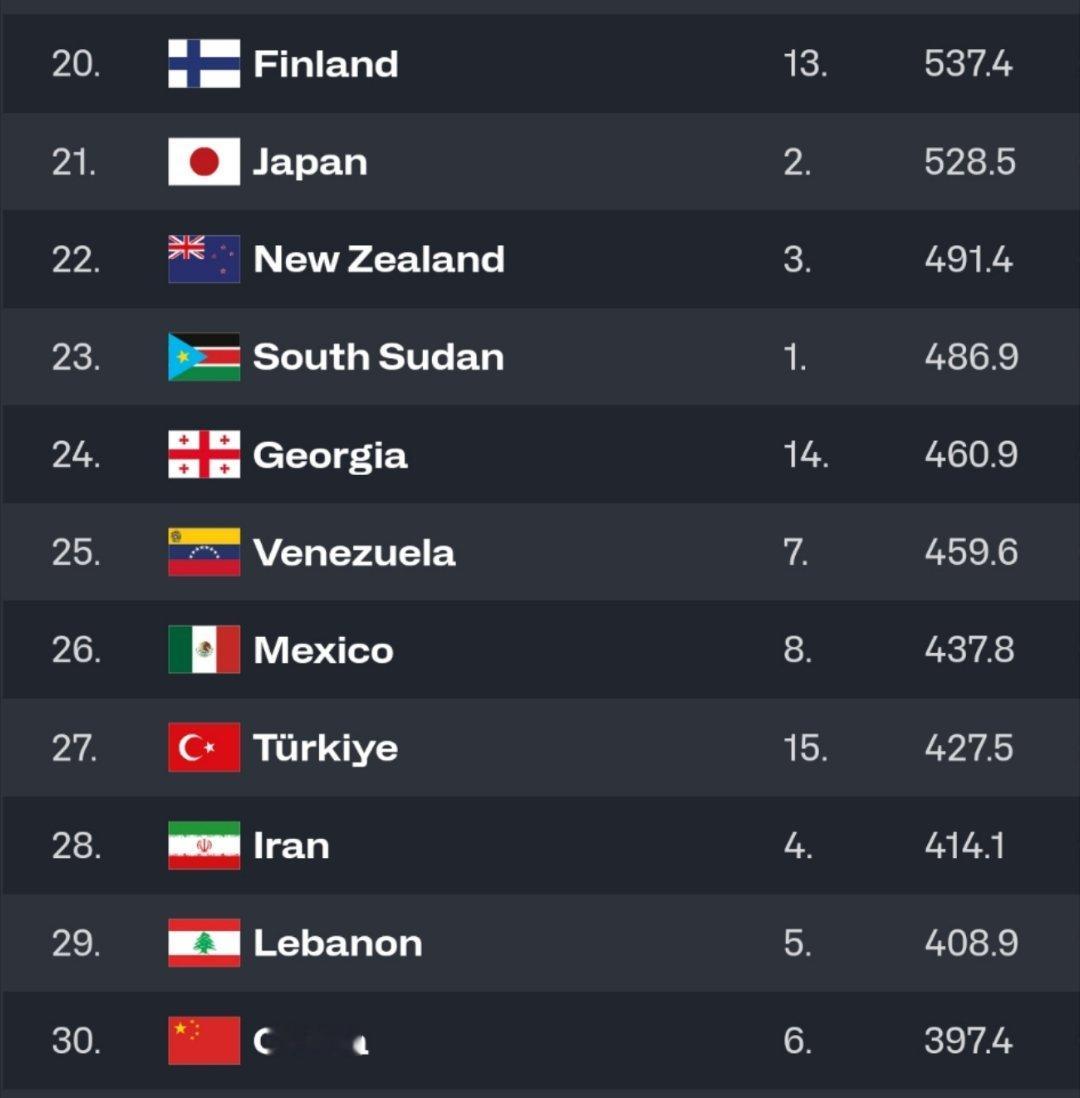Click the Türkiye flag icon
1080x1098 pixels.
point(204,747)
